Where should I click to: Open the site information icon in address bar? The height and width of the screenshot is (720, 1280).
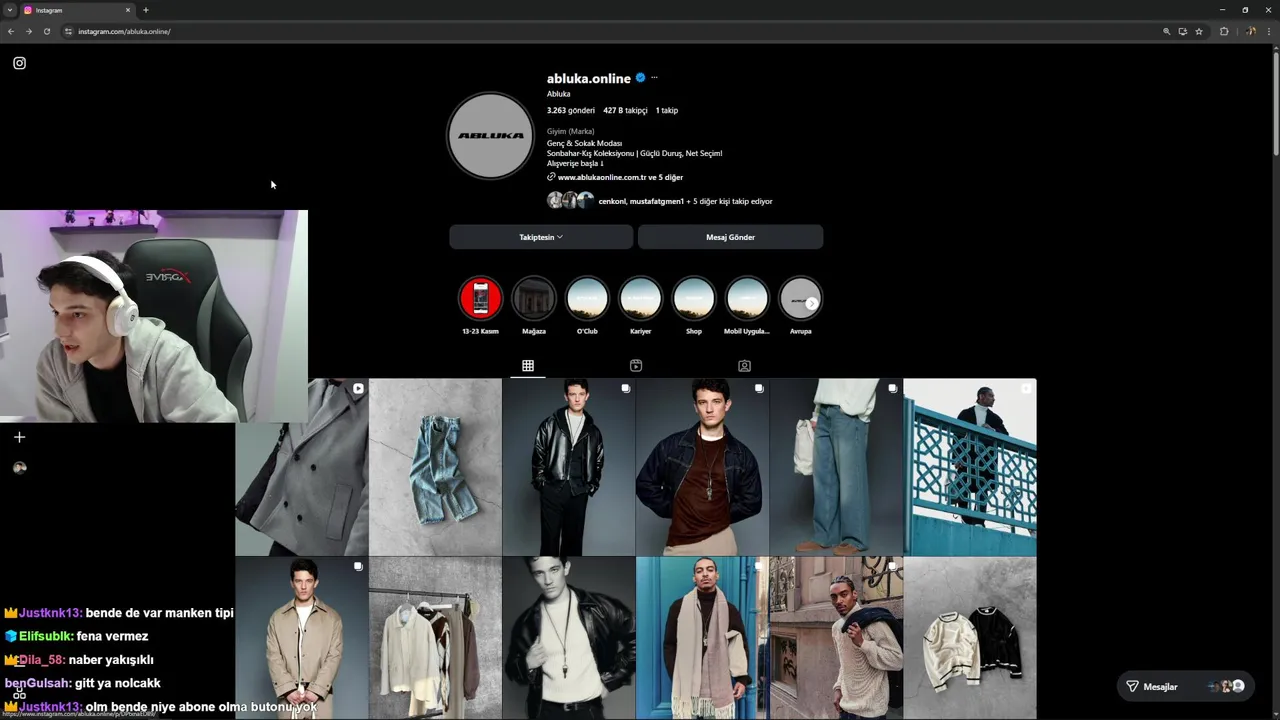(x=68, y=31)
